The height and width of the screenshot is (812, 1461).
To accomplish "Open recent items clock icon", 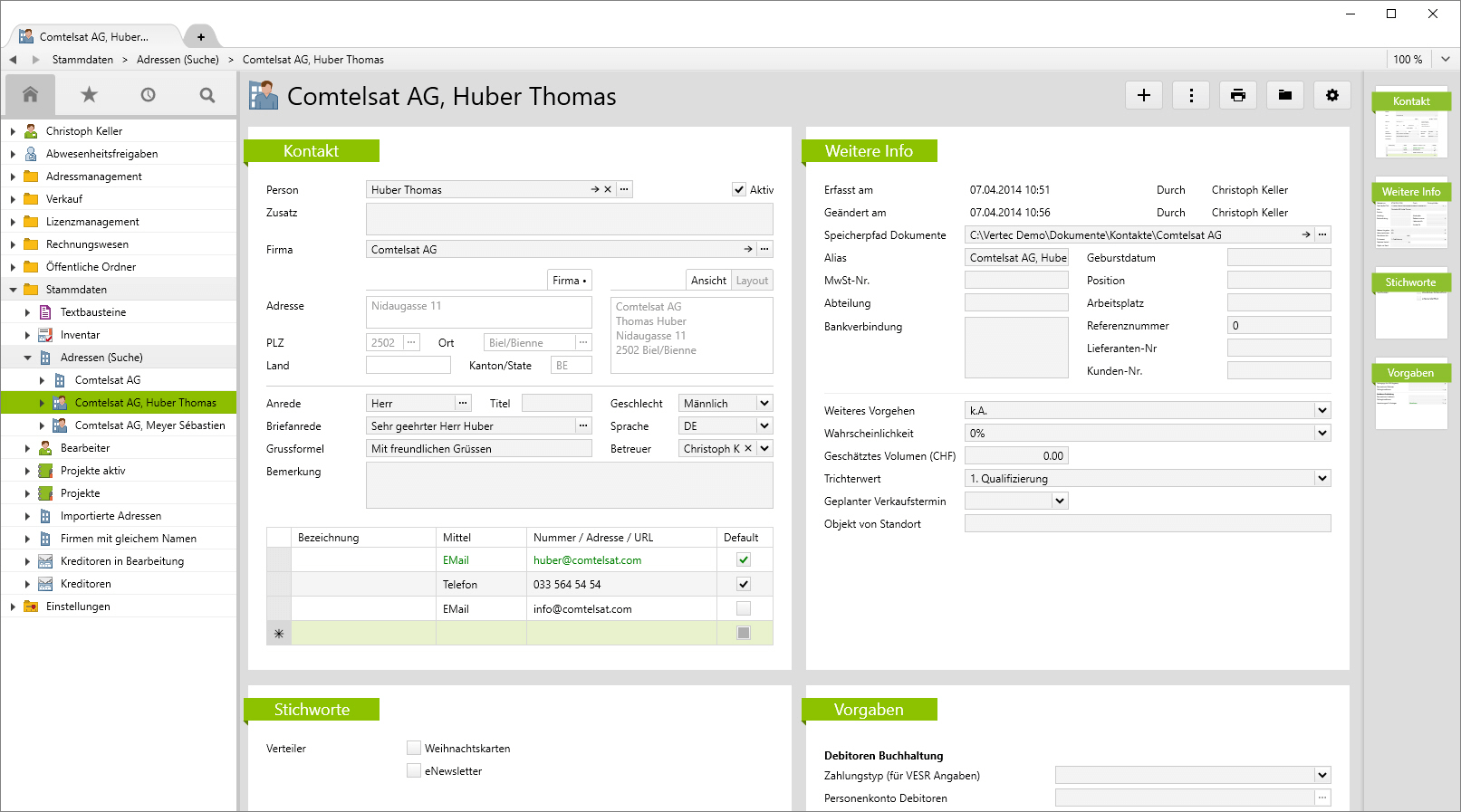I will 148,94.
